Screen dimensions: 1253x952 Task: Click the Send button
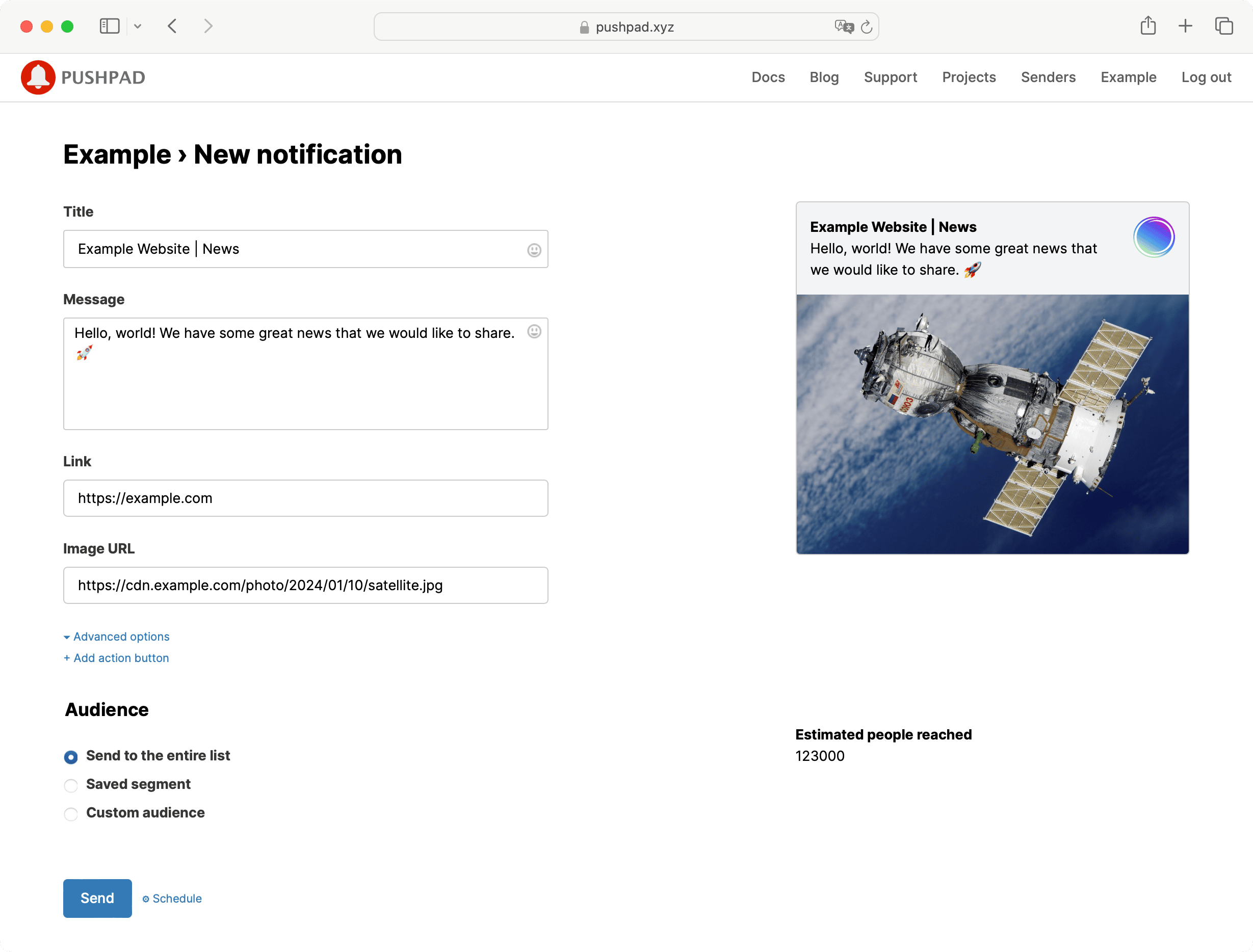click(97, 898)
